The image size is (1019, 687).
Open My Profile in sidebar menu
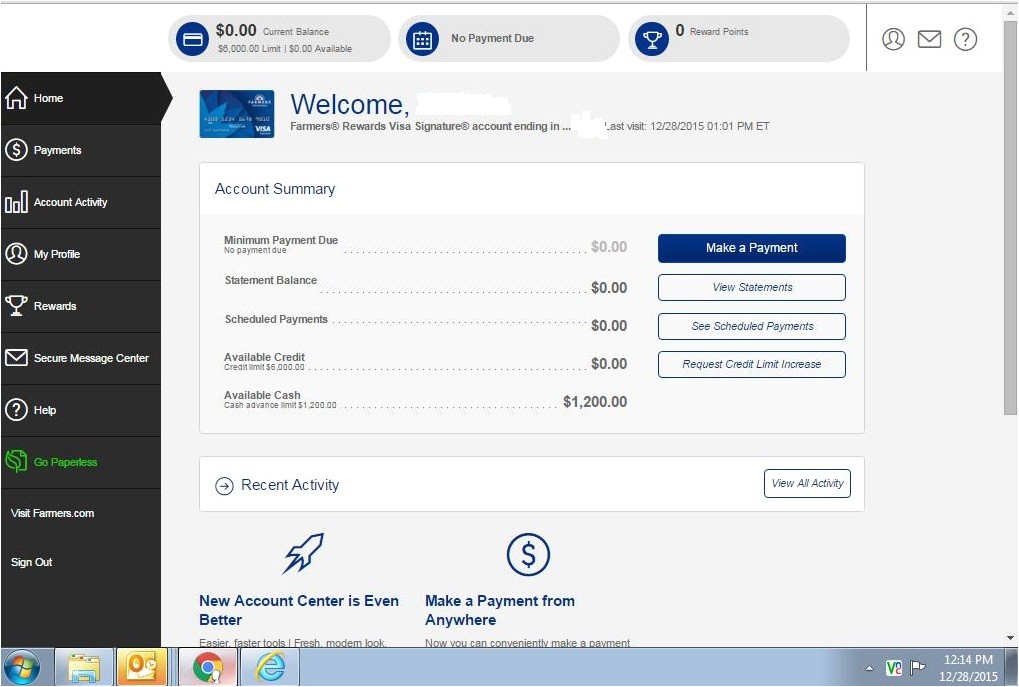[57, 254]
